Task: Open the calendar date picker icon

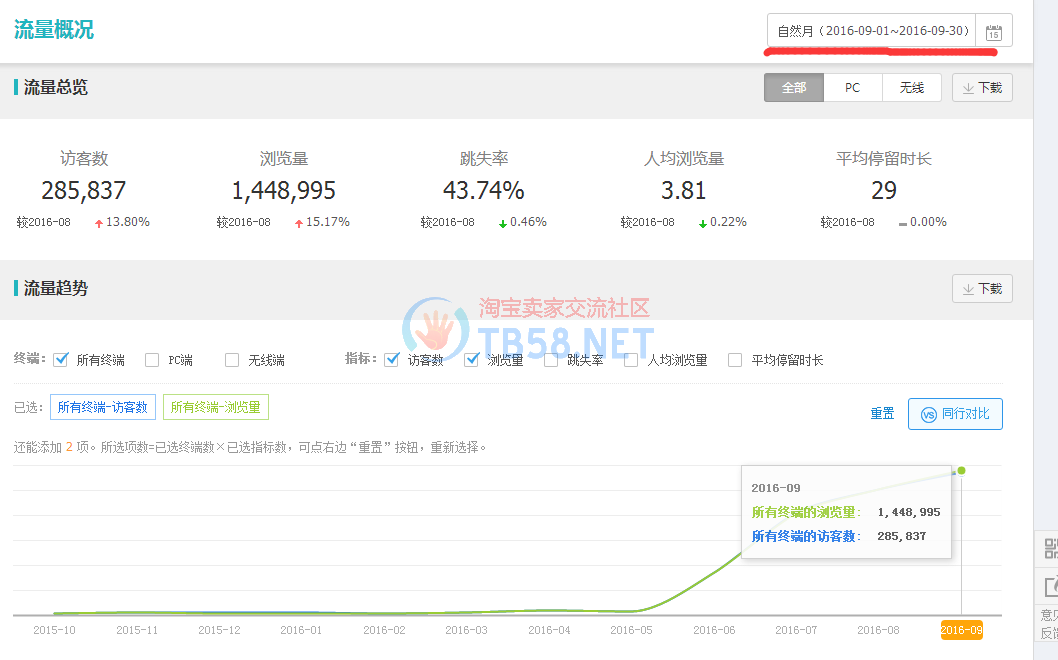Action: 993,31
